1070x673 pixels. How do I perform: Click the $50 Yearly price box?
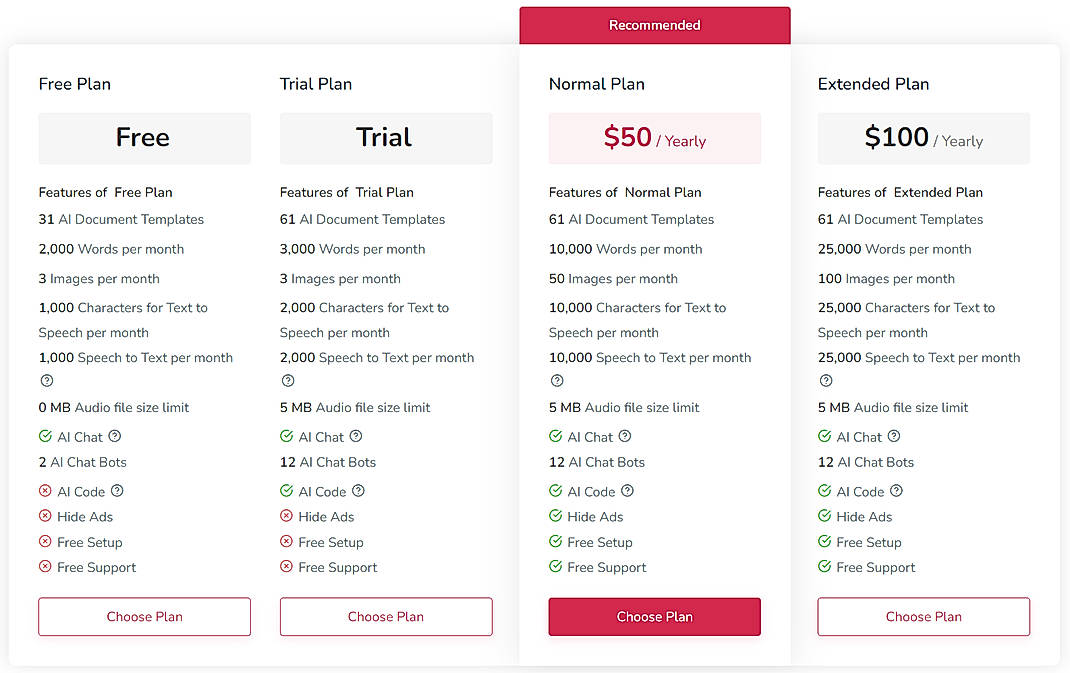[x=654, y=137]
